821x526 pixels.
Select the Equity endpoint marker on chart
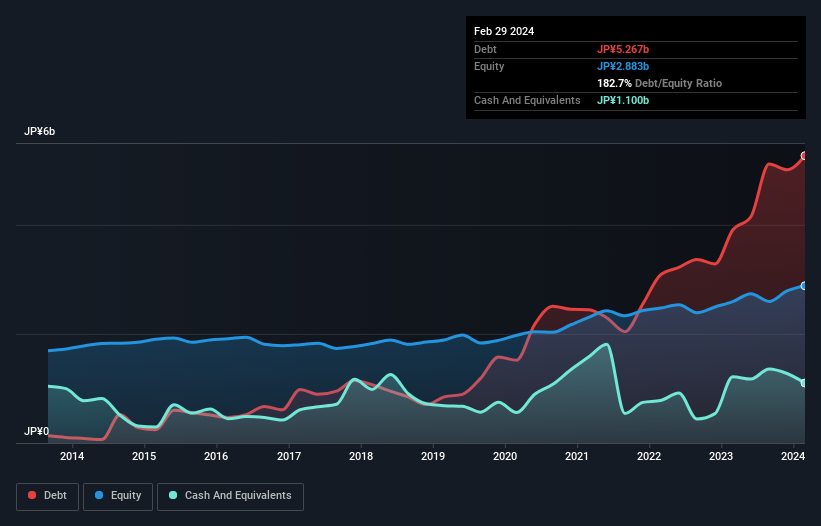(x=804, y=286)
